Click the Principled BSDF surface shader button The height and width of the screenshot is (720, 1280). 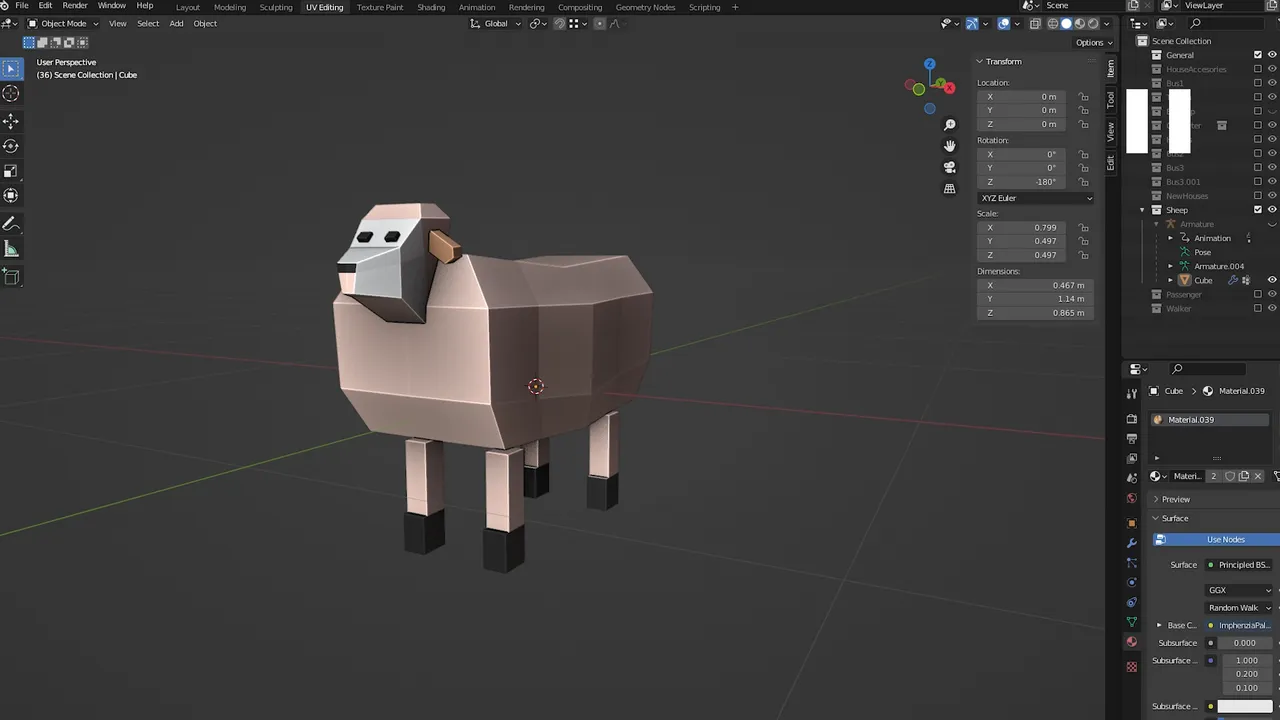(x=1238, y=565)
